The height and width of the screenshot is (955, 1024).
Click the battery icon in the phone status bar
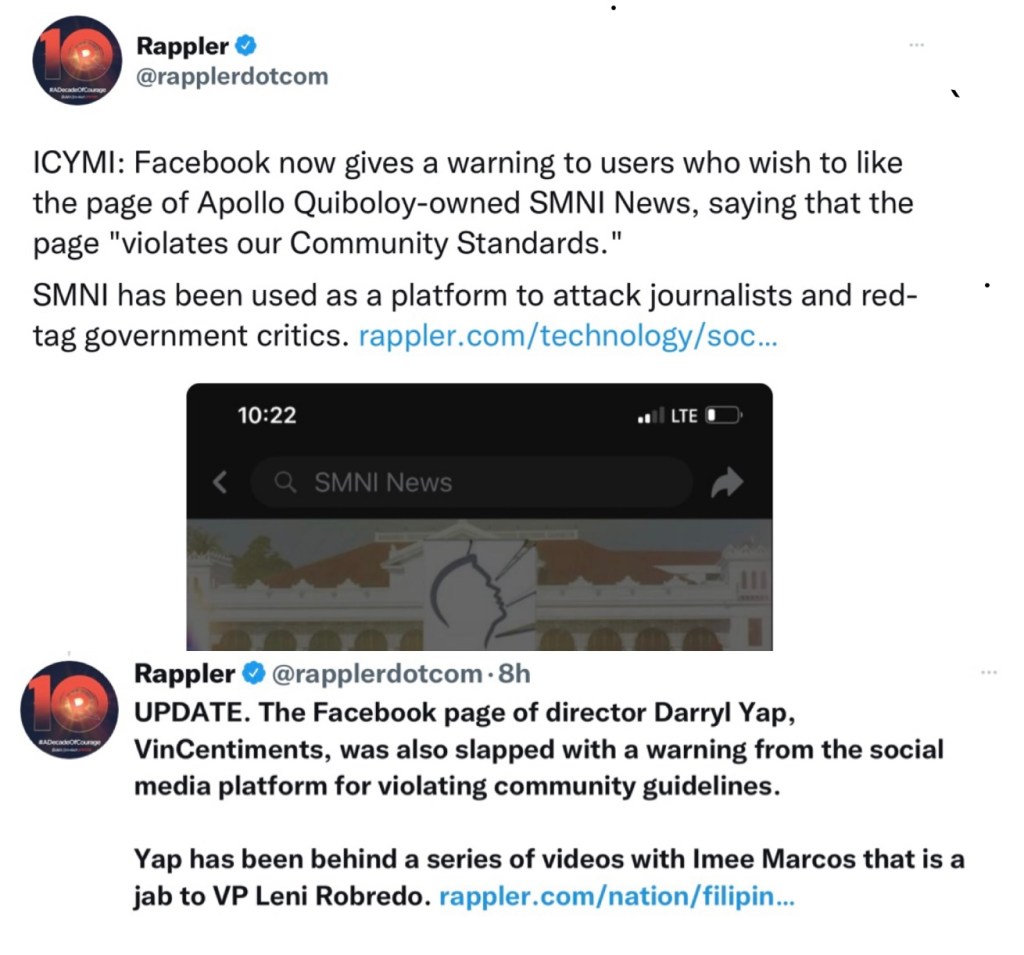coord(724,415)
